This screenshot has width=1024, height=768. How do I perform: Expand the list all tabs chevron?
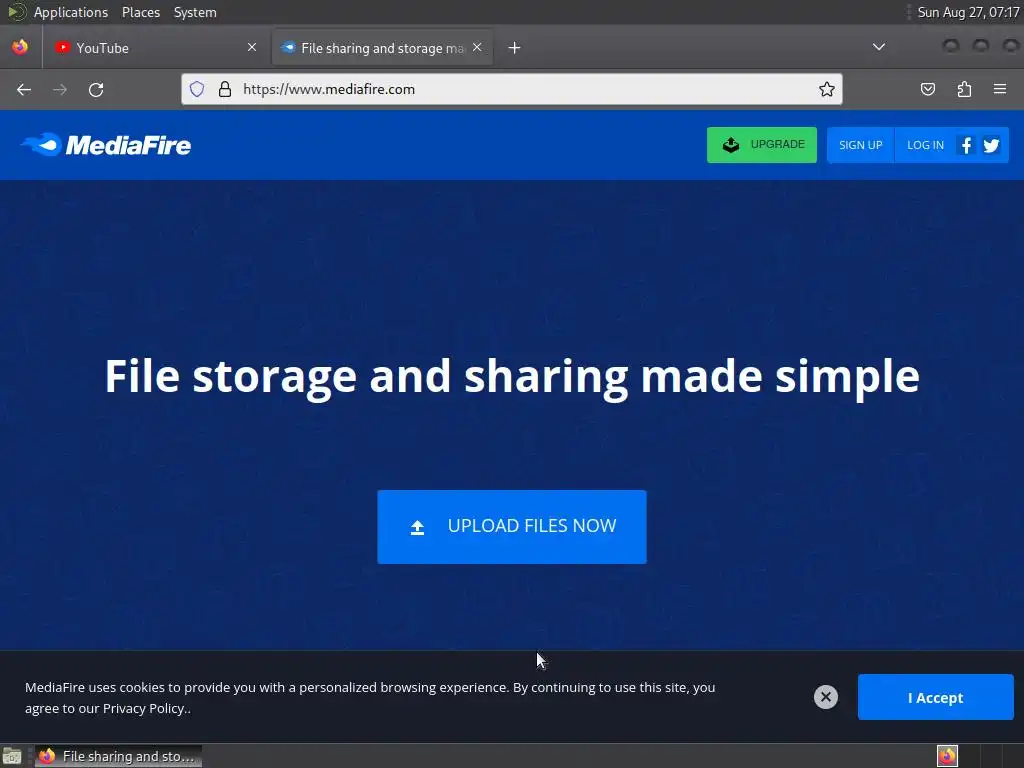(x=879, y=47)
